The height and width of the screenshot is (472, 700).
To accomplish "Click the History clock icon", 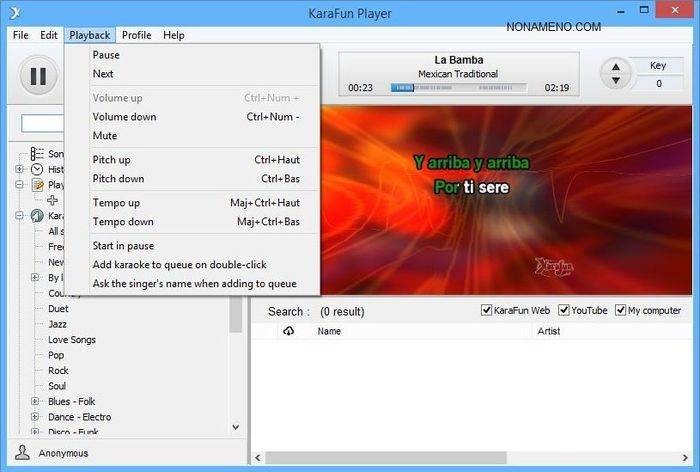I will tap(37, 169).
